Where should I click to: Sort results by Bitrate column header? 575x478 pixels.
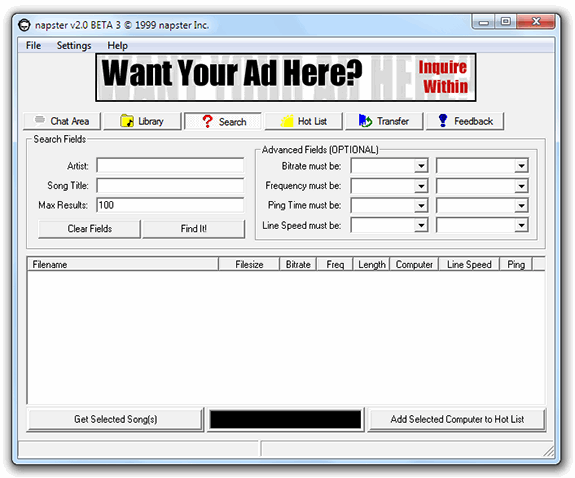tap(298, 264)
